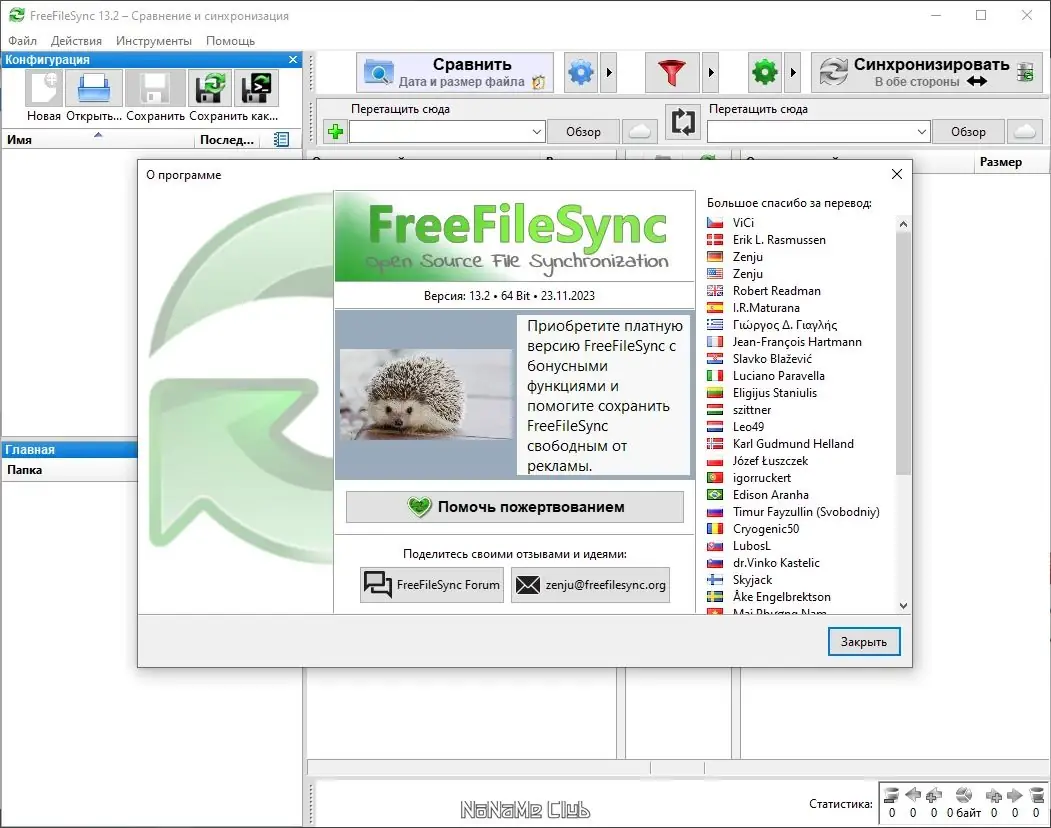Select right cloud storage icon button
The height and width of the screenshot is (828, 1051).
pos(1024,131)
